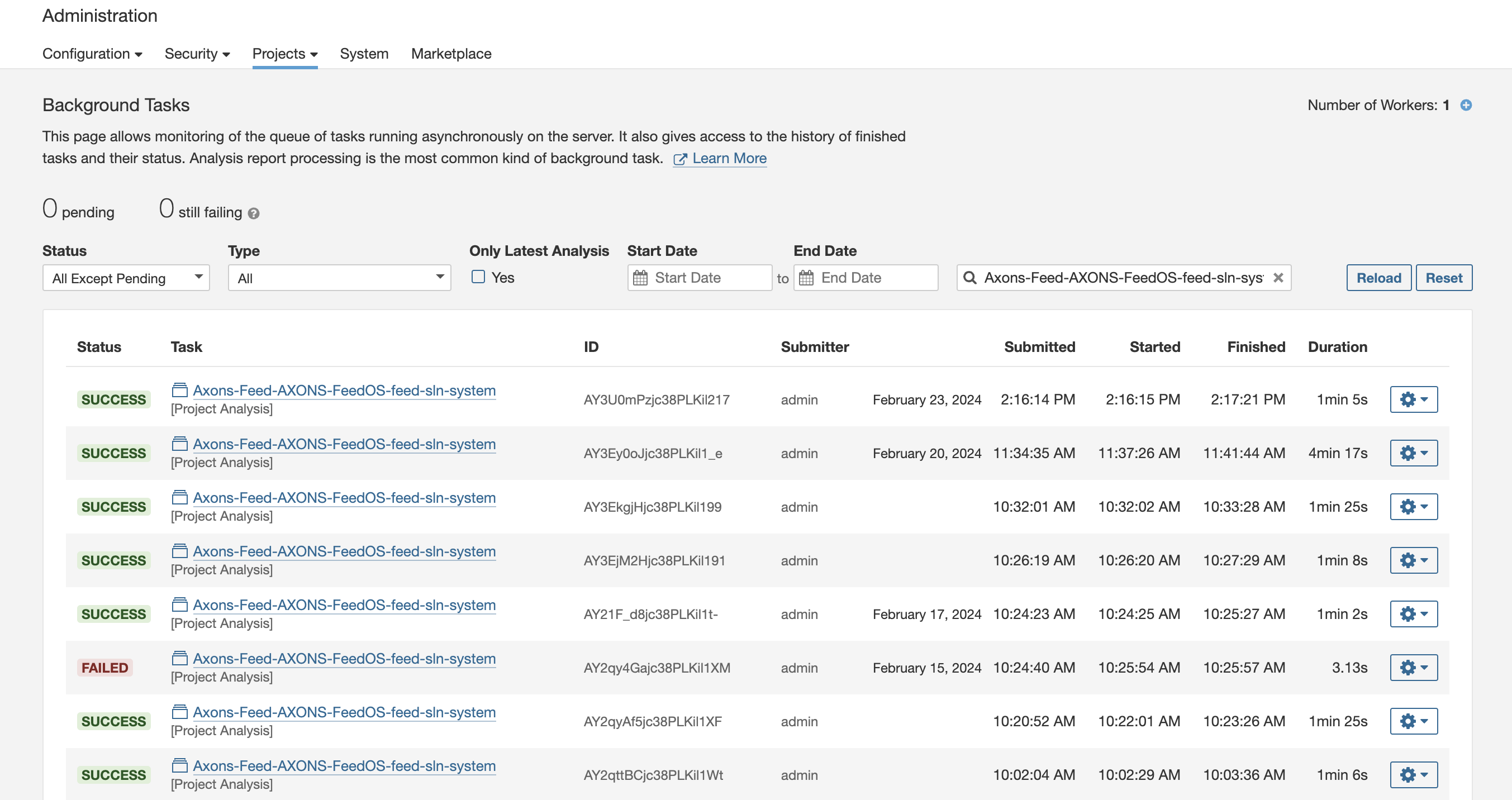This screenshot has width=1512, height=800.
Task: Expand the Configuration menu
Action: tap(92, 54)
